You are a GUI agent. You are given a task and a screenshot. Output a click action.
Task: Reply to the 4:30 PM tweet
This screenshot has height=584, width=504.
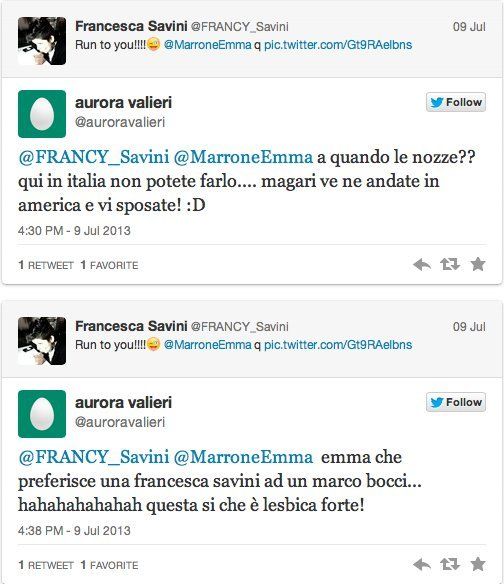(x=422, y=264)
